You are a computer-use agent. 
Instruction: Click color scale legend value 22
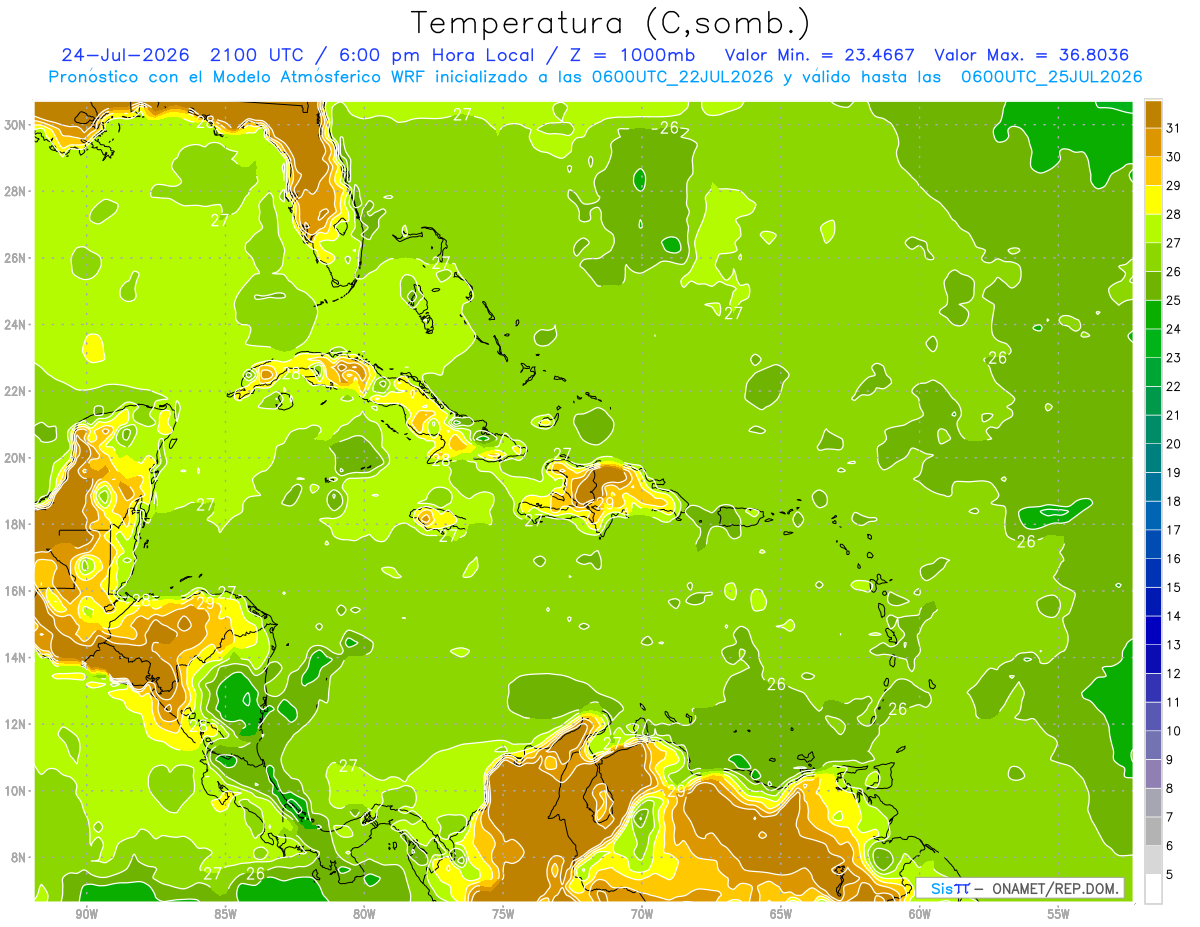(1174, 387)
